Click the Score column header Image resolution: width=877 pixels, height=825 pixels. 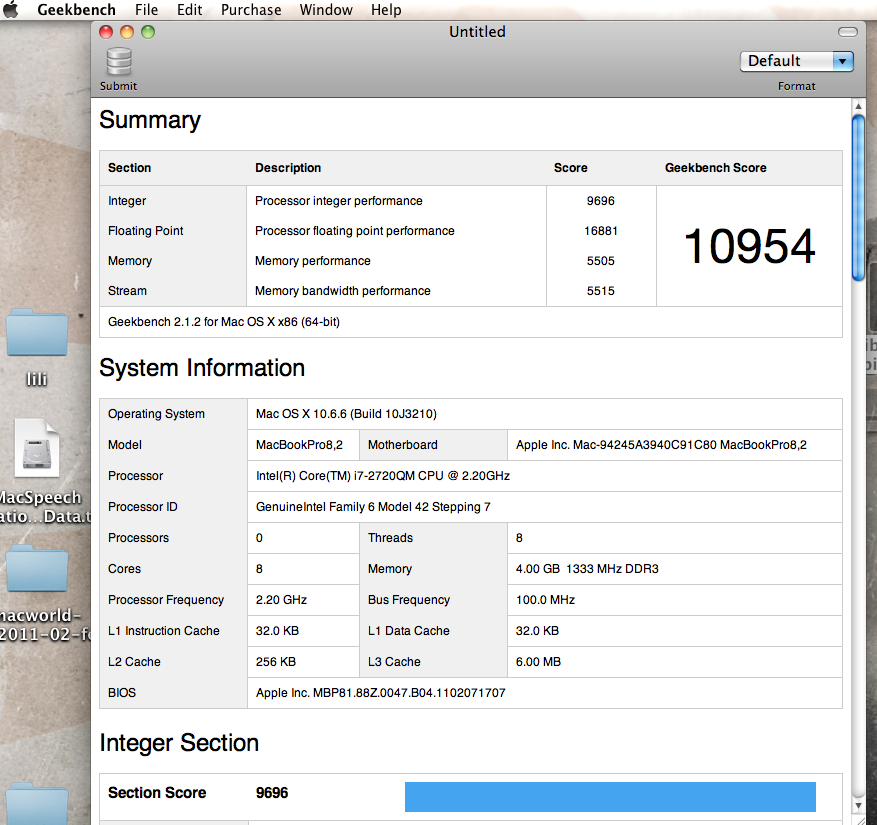pyautogui.click(x=570, y=168)
